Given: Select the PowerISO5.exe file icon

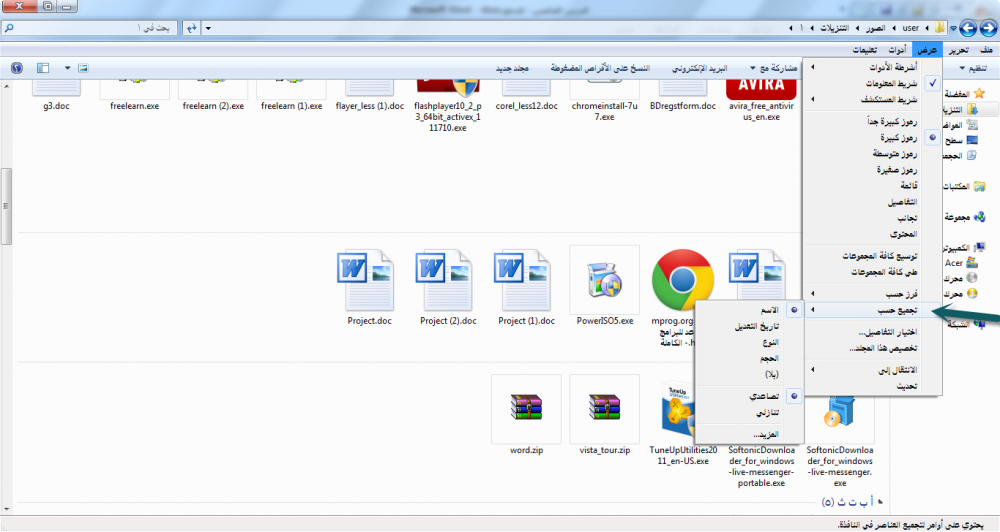Looking at the screenshot, I should tap(604, 281).
